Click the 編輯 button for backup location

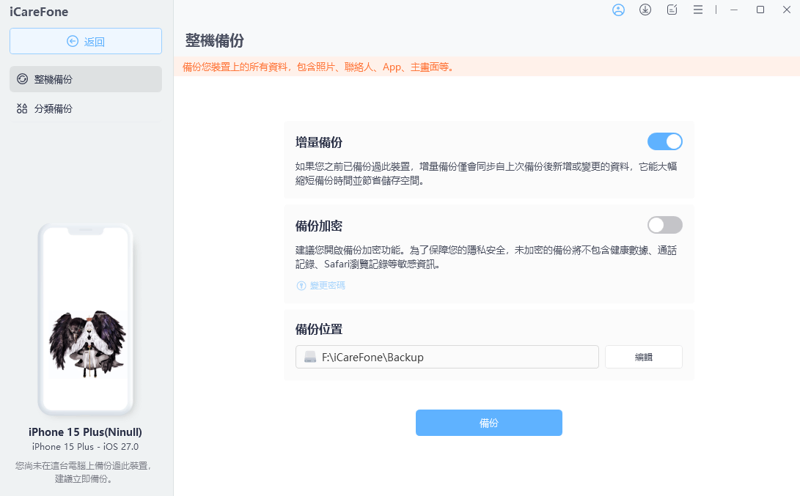pyautogui.click(x=644, y=357)
